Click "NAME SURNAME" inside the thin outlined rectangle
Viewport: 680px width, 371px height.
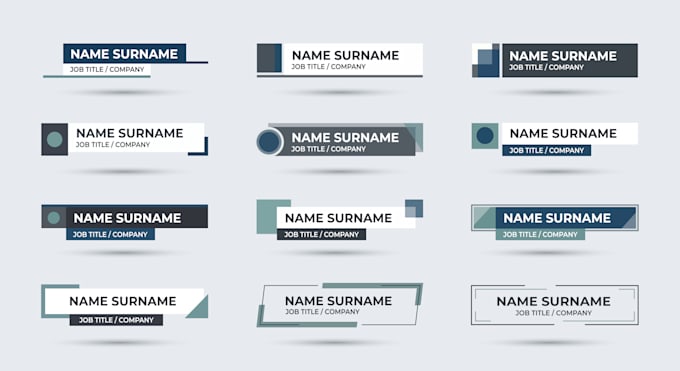[x=553, y=301]
